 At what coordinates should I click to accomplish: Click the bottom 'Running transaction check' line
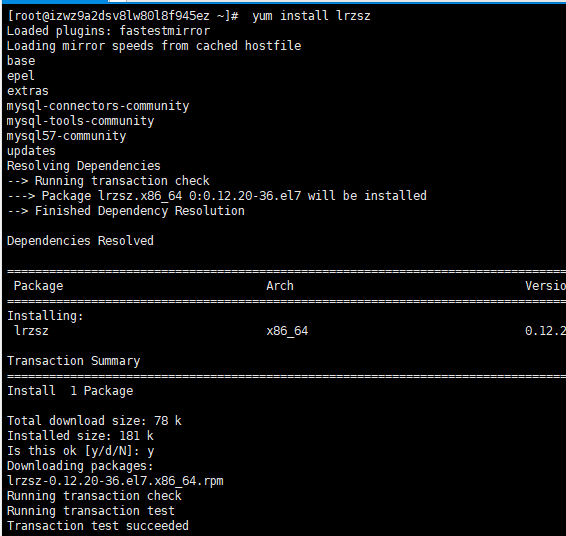pyautogui.click(x=94, y=496)
